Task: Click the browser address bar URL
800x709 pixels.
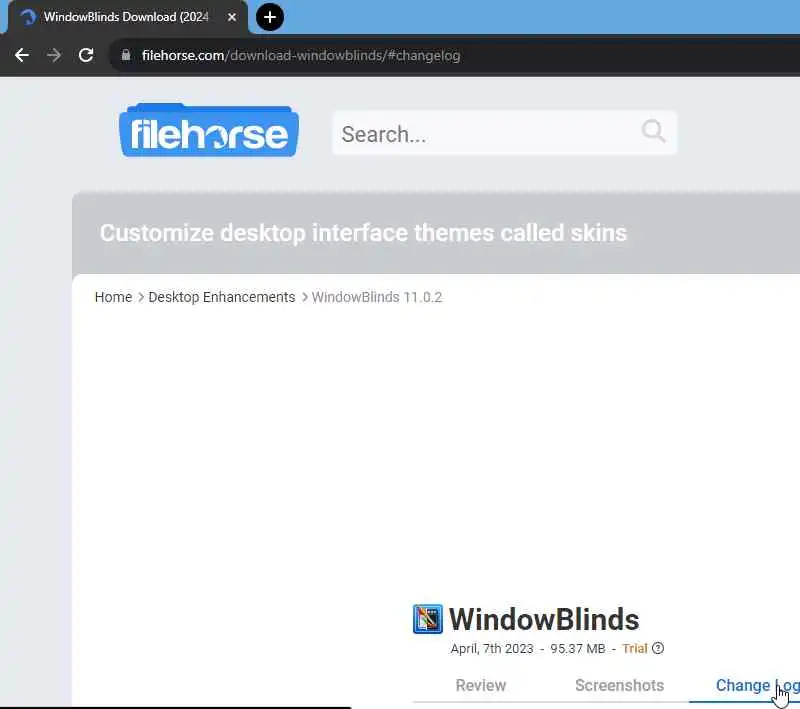Action: point(301,55)
